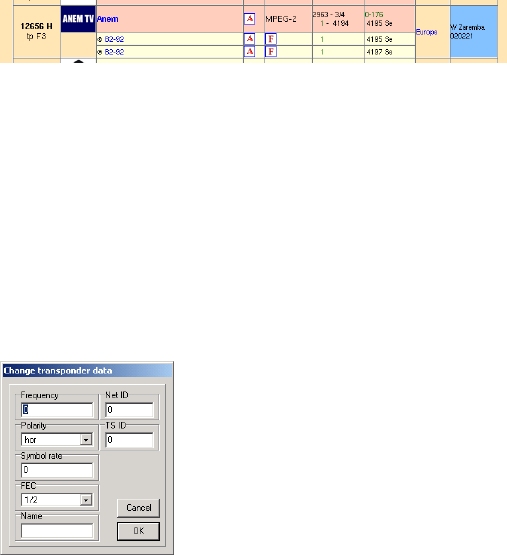Confirm with the OK button
The image size is (507, 555).
click(x=138, y=531)
